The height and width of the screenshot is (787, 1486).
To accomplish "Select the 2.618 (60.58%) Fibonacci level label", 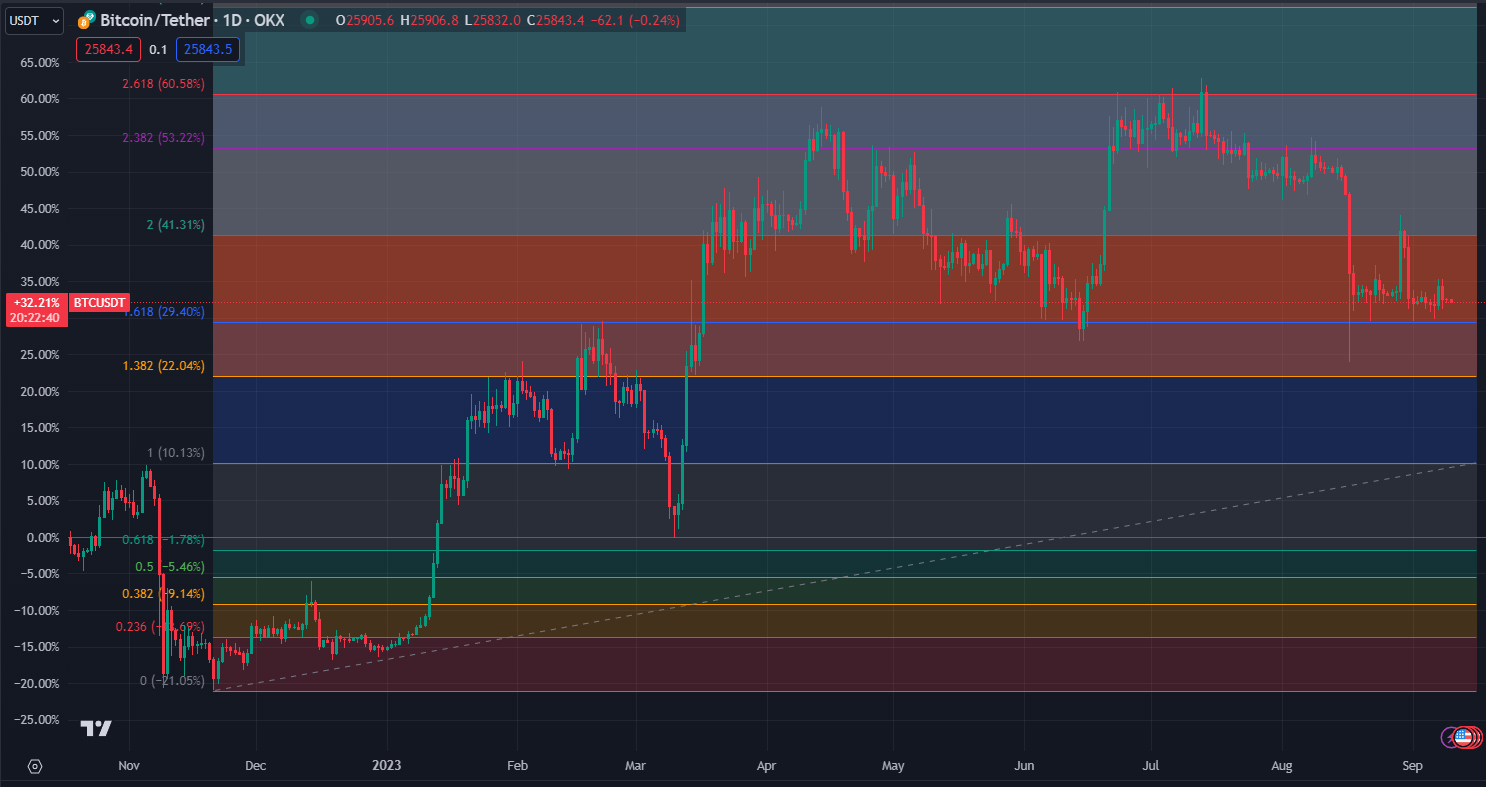I will (x=163, y=84).
